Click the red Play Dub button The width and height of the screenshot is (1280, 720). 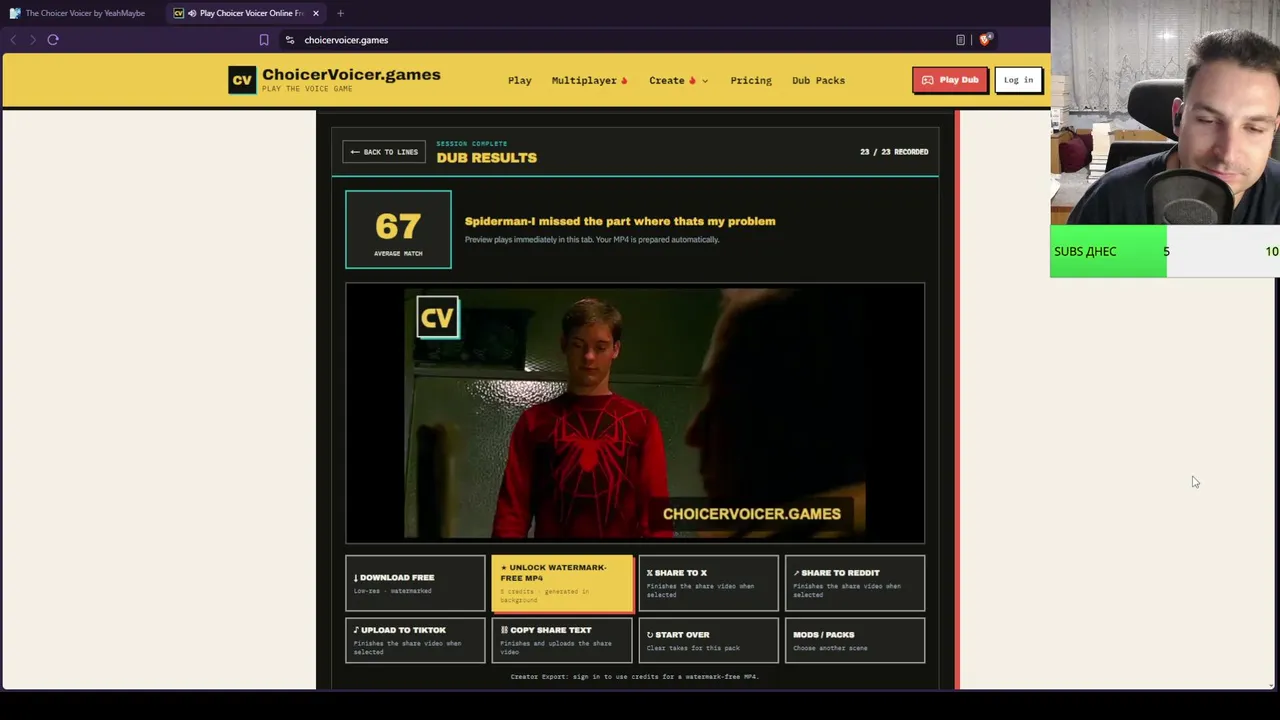coord(950,80)
